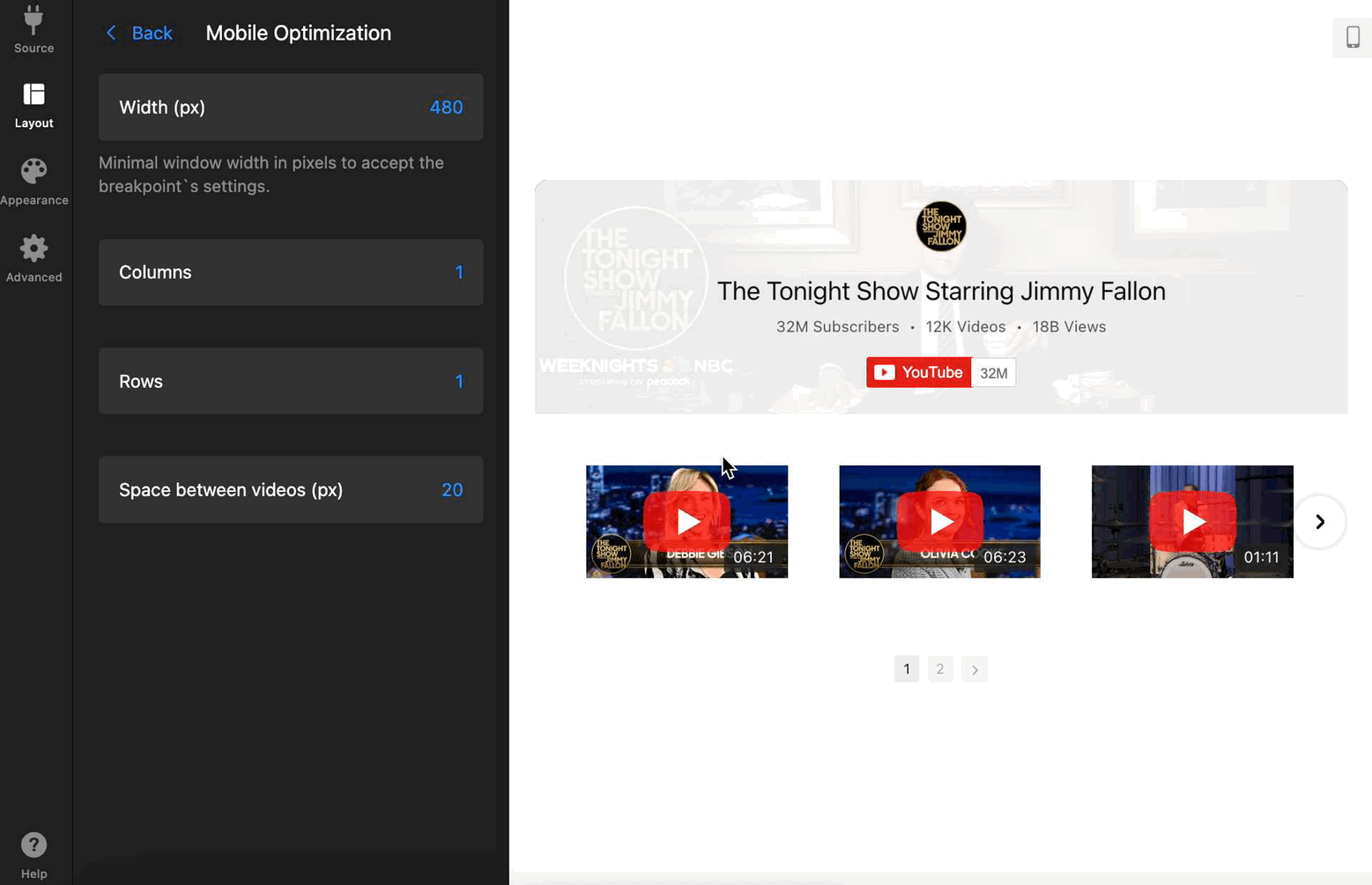
Task: Go back using the Back link
Action: click(139, 33)
